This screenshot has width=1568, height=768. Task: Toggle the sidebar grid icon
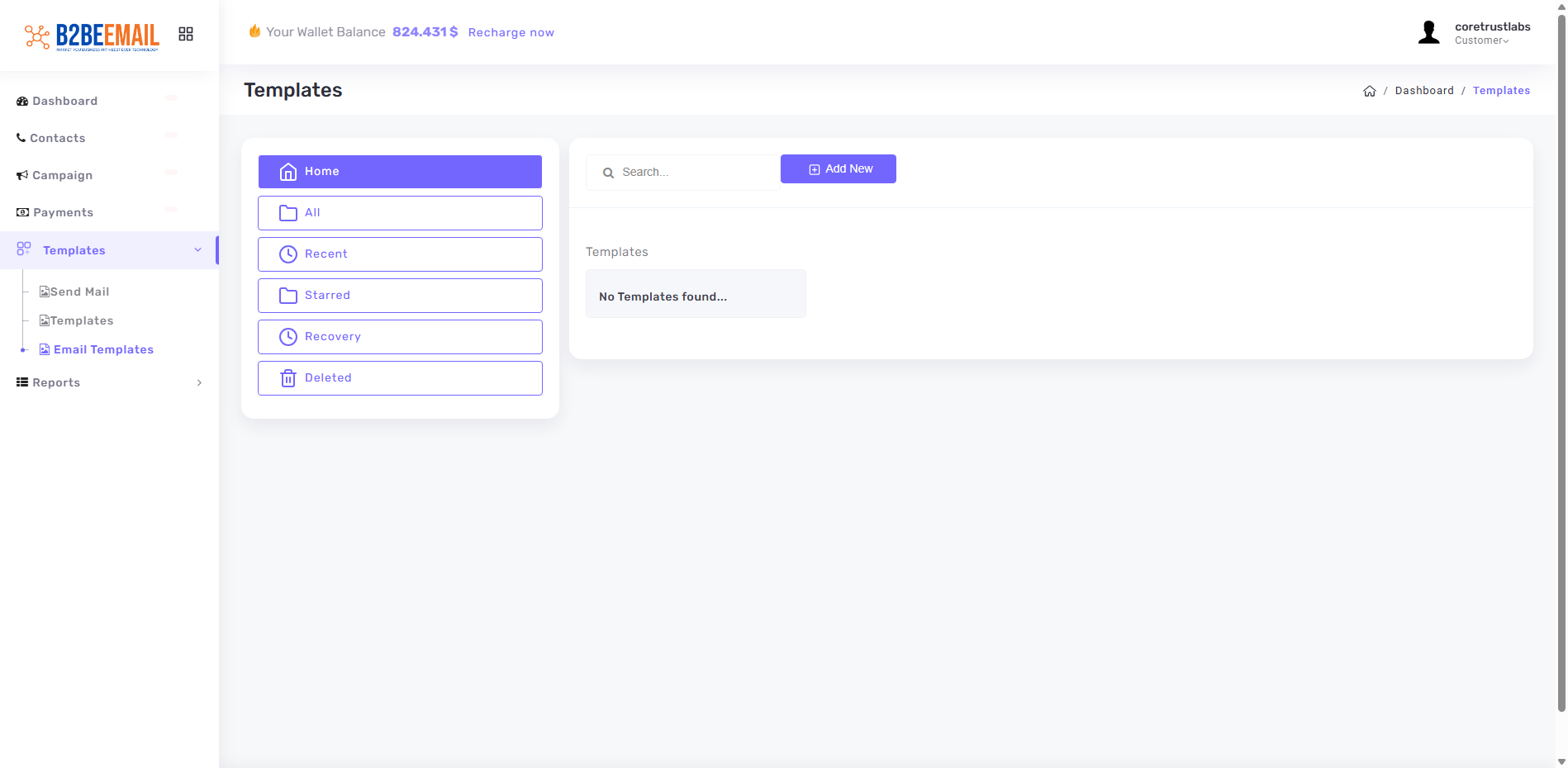186,34
